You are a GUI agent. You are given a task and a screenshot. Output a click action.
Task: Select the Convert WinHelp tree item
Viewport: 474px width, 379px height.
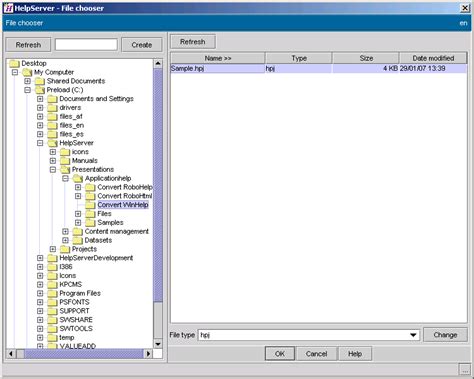tap(123, 205)
